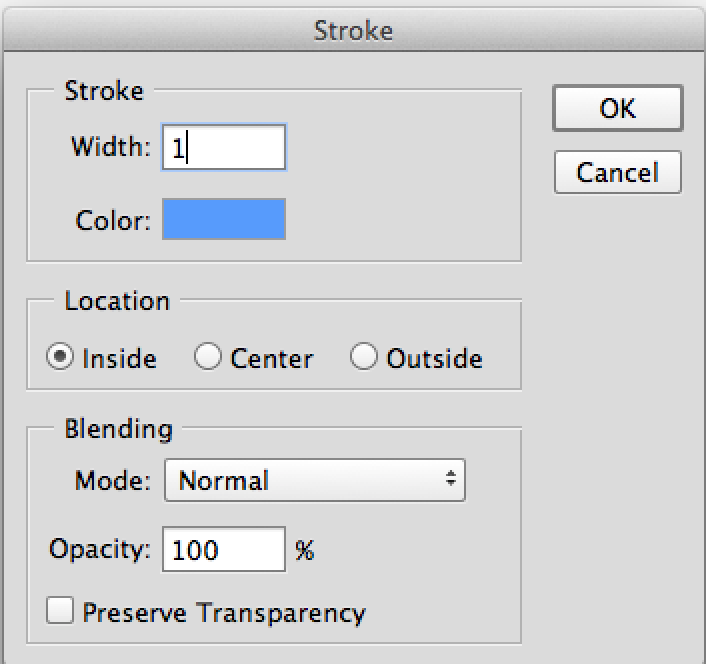Click the Mode: label in Blending

(113, 481)
